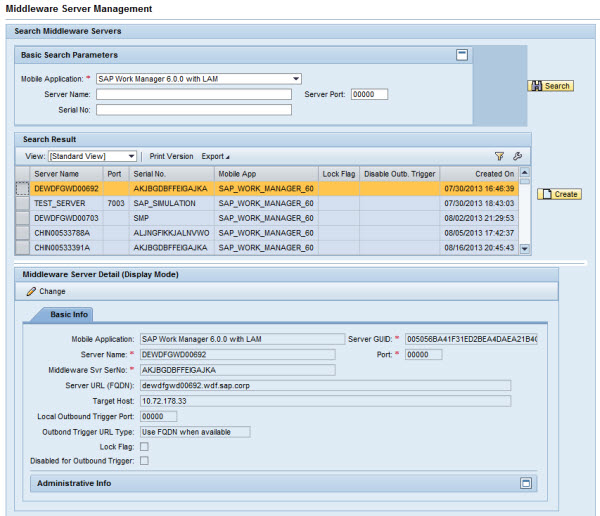This screenshot has height=516, width=600.
Task: Sort by Server Name column header
Action: point(66,174)
